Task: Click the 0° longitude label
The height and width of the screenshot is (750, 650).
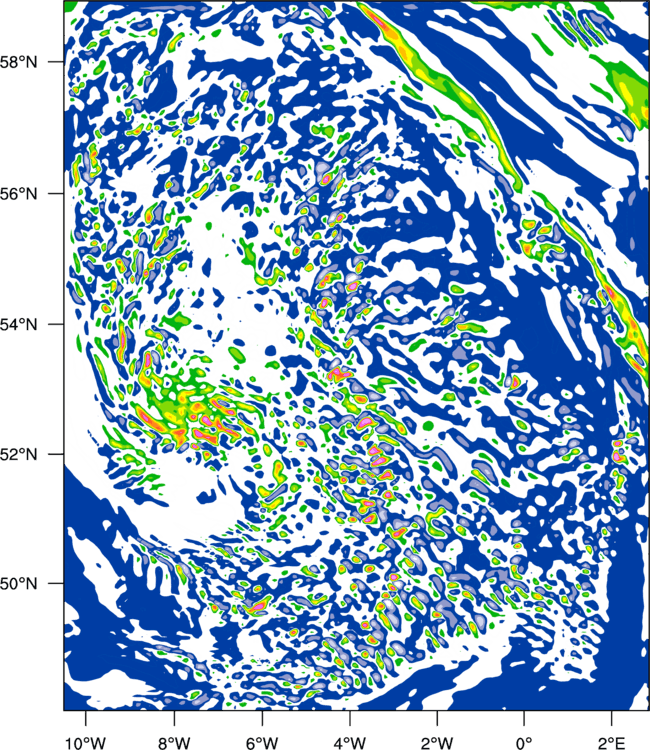Action: point(524,742)
